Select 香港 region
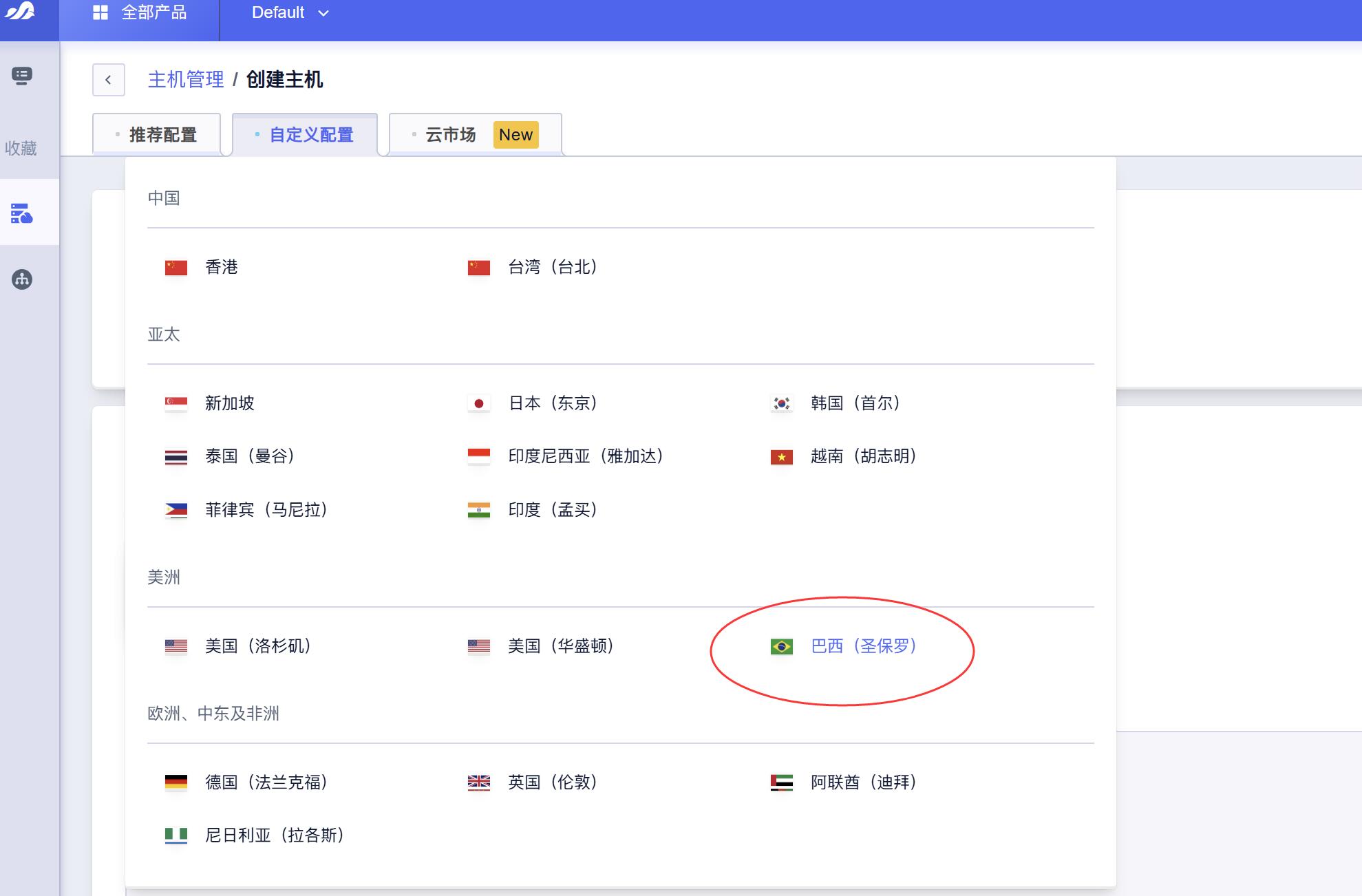 (x=221, y=267)
